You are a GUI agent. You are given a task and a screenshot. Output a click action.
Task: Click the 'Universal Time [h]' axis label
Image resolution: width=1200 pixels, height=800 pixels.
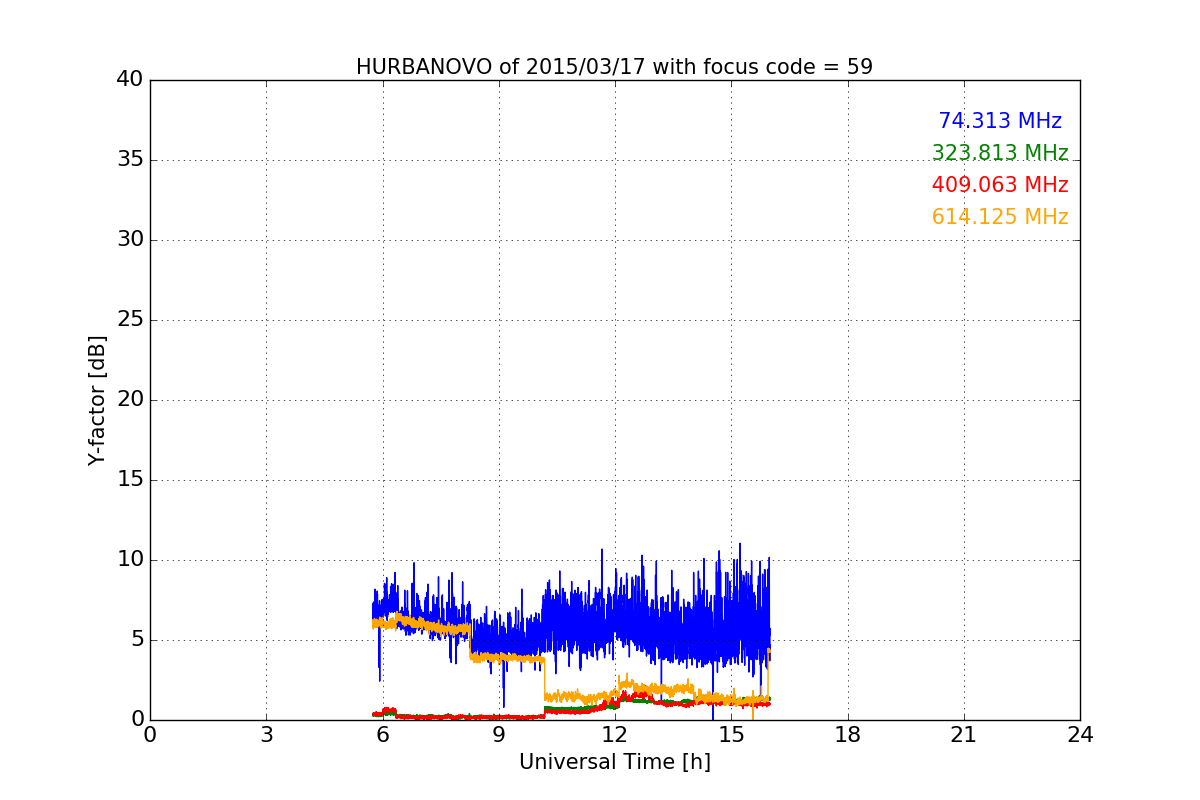pos(615,762)
